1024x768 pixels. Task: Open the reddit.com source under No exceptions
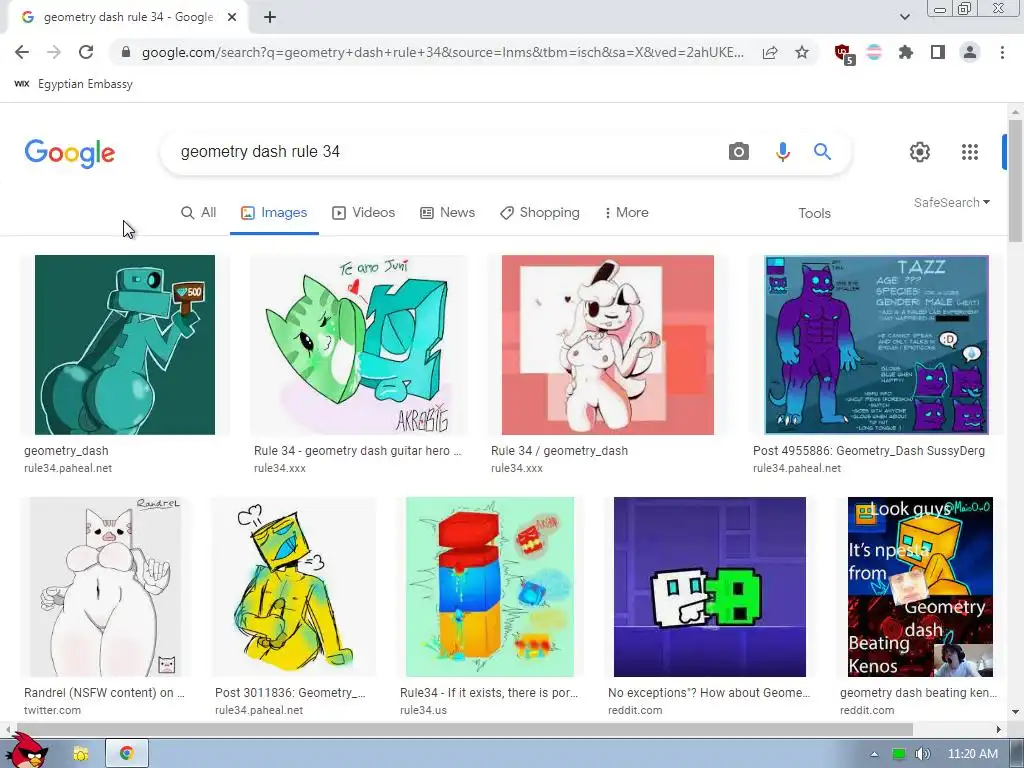pyautogui.click(x=635, y=710)
